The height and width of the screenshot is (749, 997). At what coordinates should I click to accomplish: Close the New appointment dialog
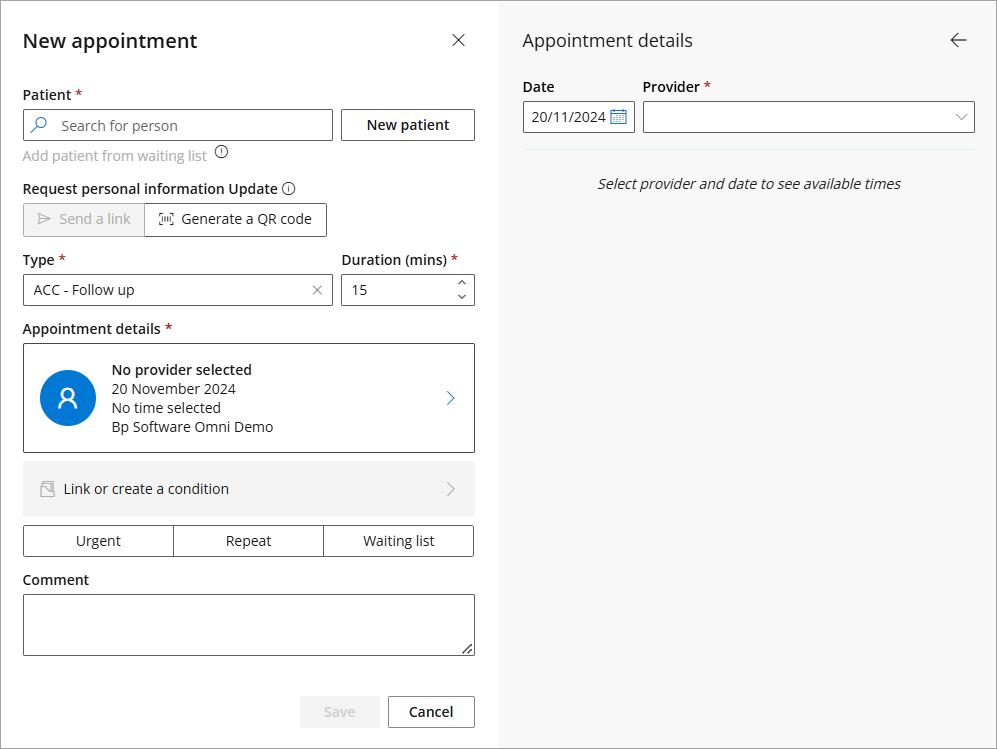(458, 40)
